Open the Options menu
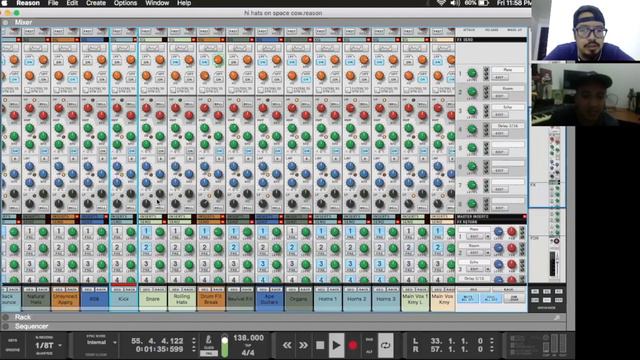The width and height of the screenshot is (640, 360). (x=125, y=3)
